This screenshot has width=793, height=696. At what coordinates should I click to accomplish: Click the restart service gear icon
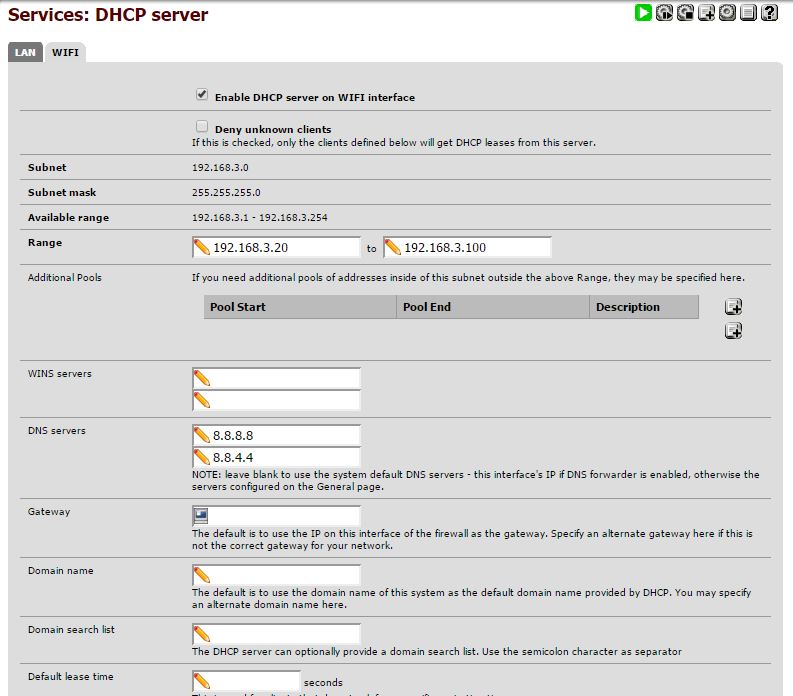tap(664, 13)
